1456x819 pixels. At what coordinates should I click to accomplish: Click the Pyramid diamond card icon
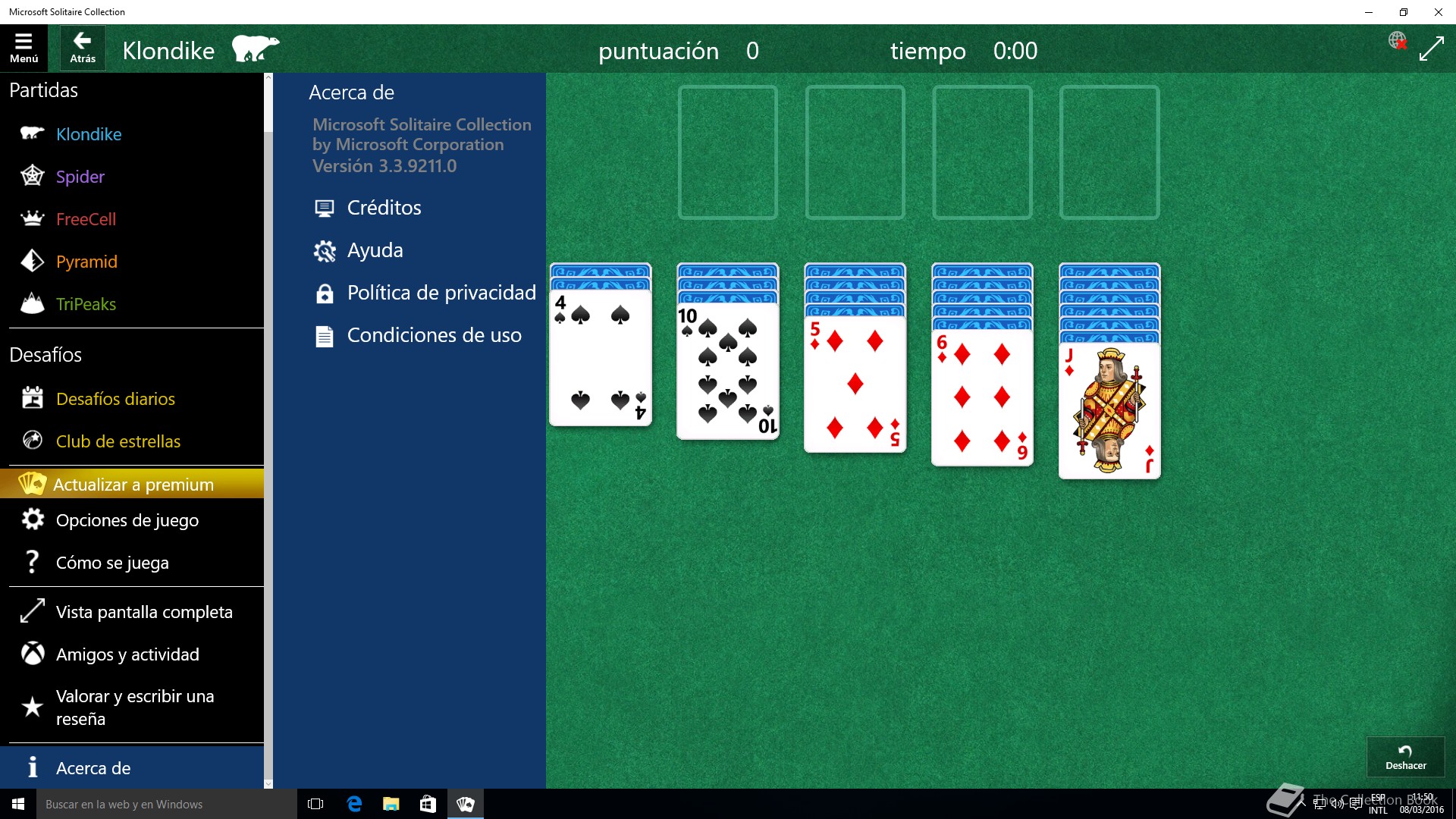(32, 261)
